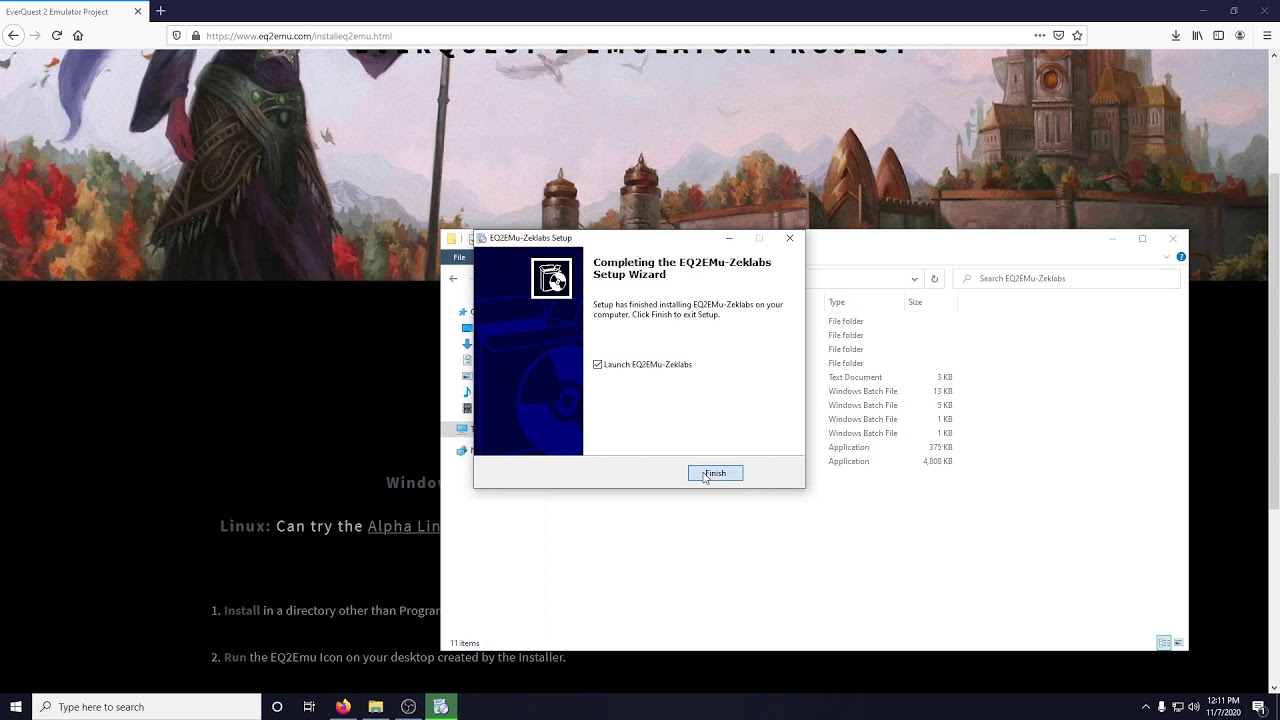
Task: Uncheck Launch EQ2EMu-Zeklabs checkbox
Action: (x=598, y=365)
